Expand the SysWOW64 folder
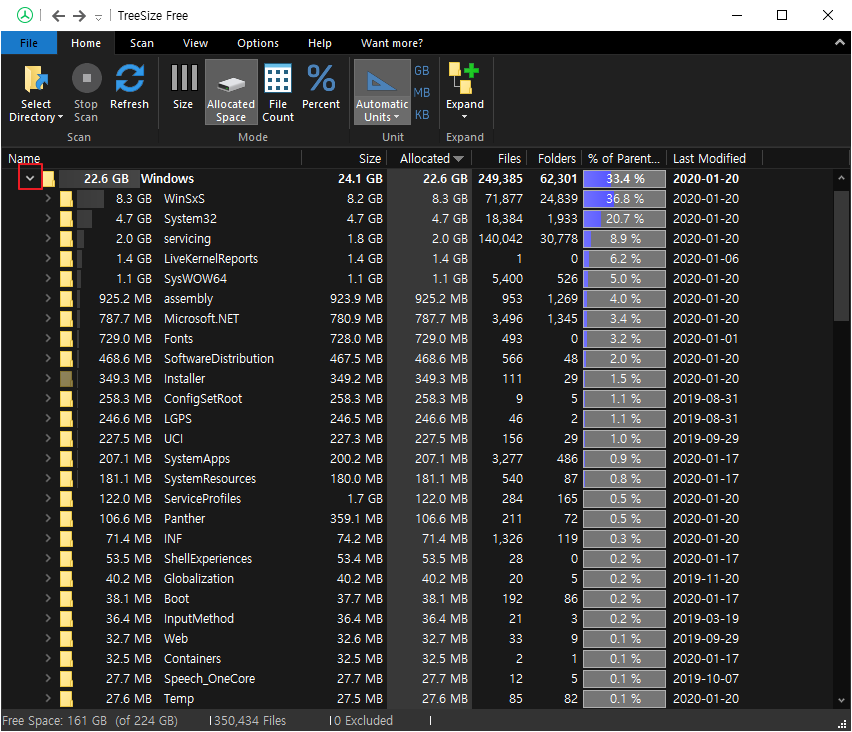The image size is (852, 732). [48, 278]
